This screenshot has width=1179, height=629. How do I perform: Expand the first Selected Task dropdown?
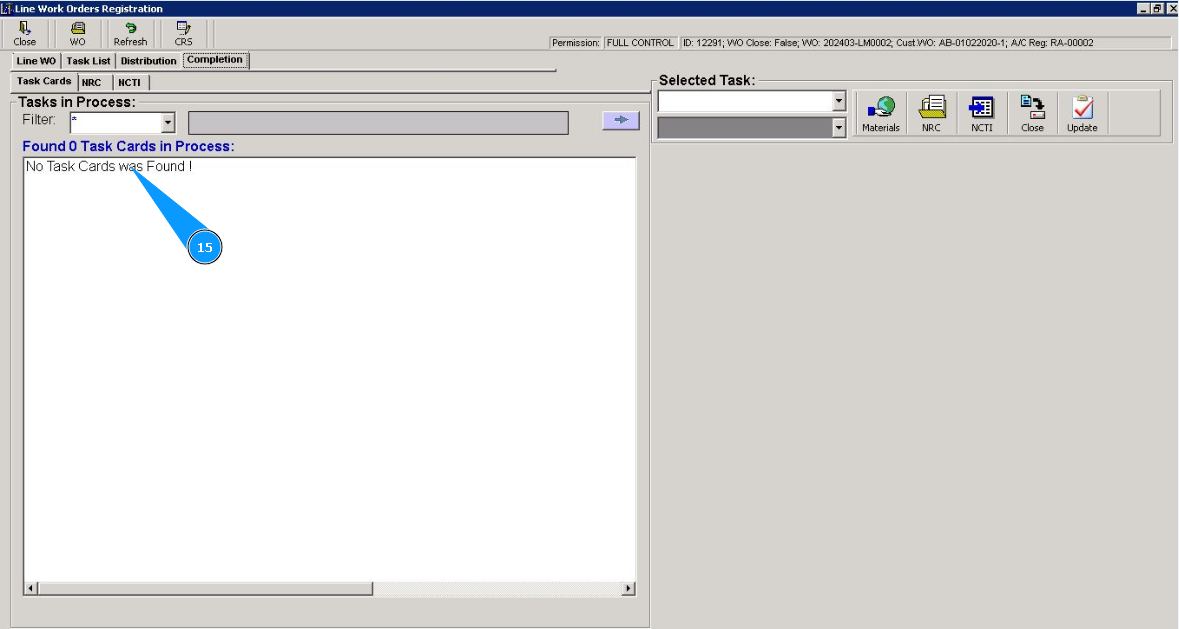[x=839, y=101]
